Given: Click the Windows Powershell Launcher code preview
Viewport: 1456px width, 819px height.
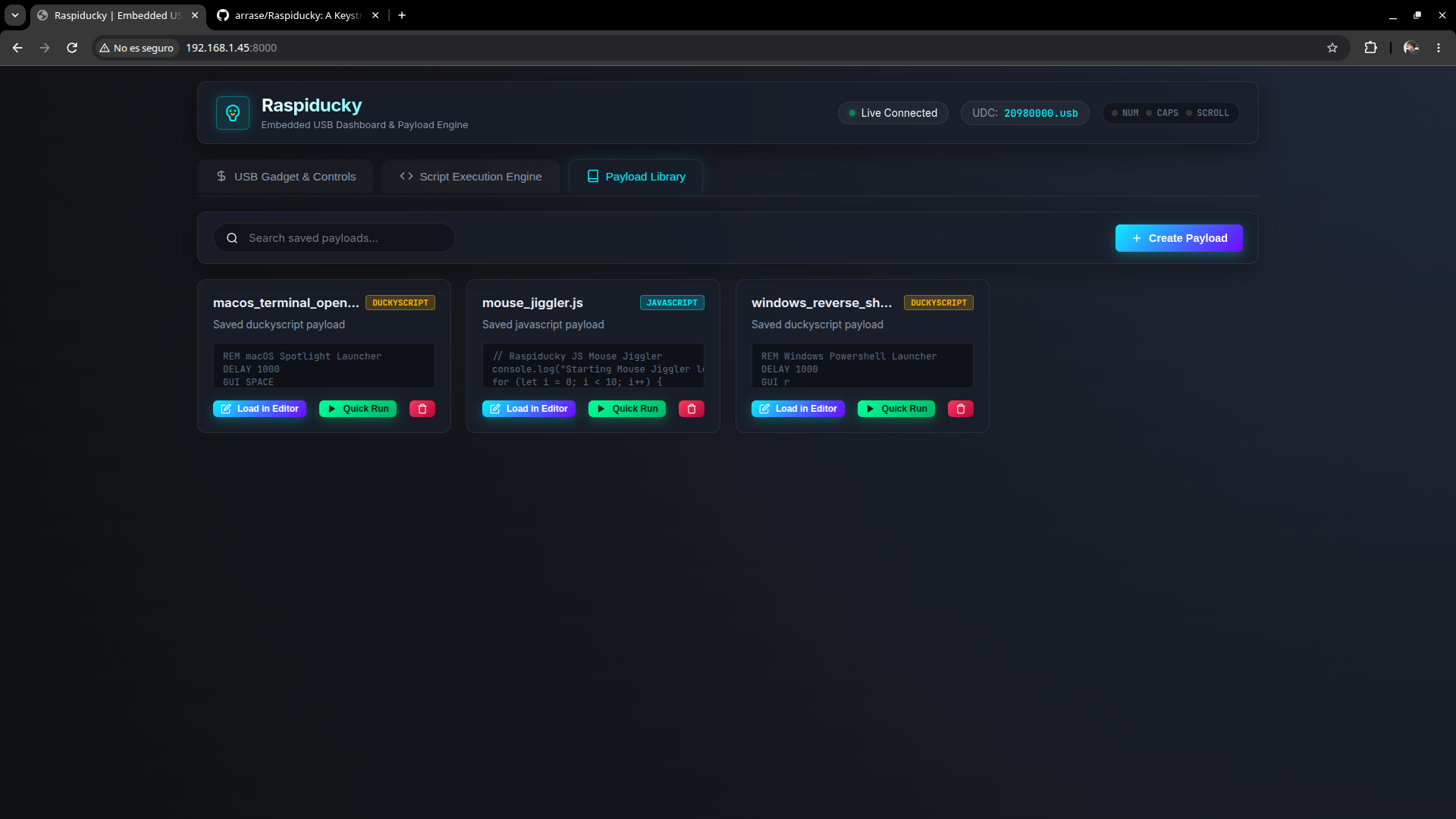Looking at the screenshot, I should (x=862, y=366).
